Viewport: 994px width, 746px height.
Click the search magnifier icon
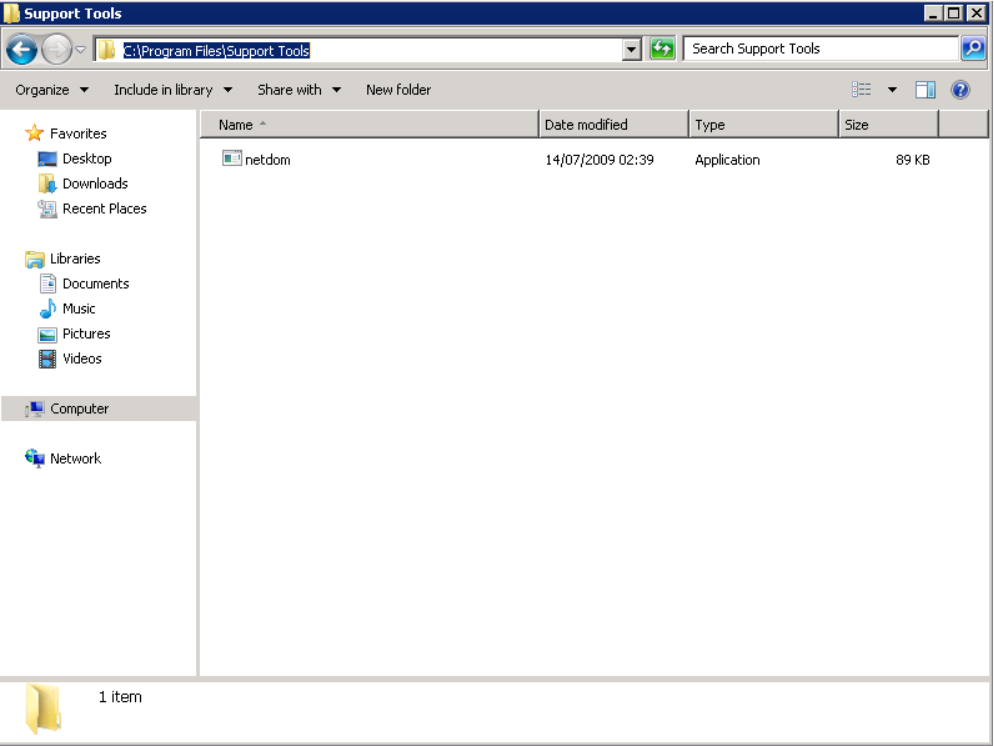(x=973, y=48)
